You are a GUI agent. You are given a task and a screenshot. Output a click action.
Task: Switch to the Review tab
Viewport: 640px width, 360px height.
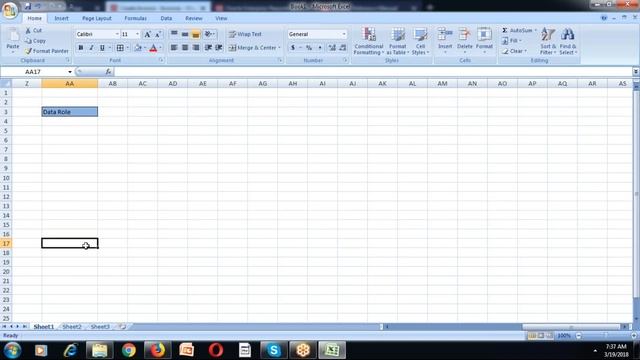click(x=193, y=18)
